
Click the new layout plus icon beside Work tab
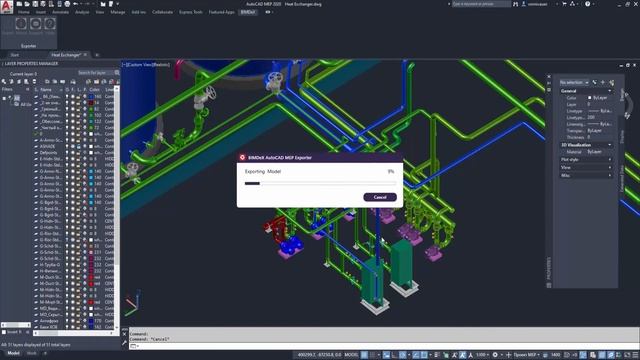click(x=45, y=353)
